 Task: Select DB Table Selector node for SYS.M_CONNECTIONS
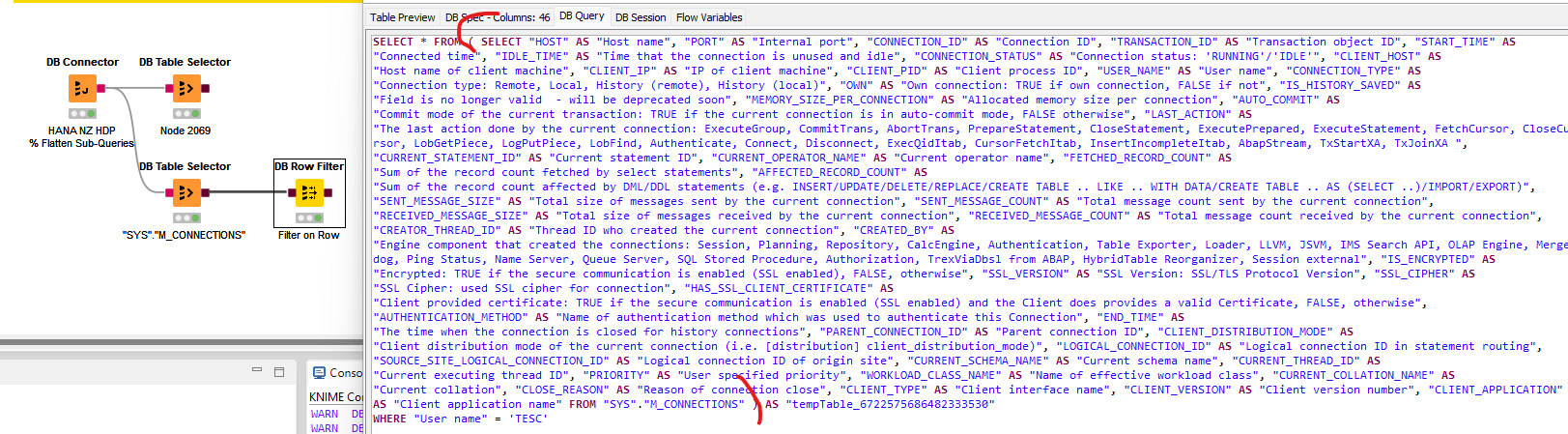coord(186,193)
